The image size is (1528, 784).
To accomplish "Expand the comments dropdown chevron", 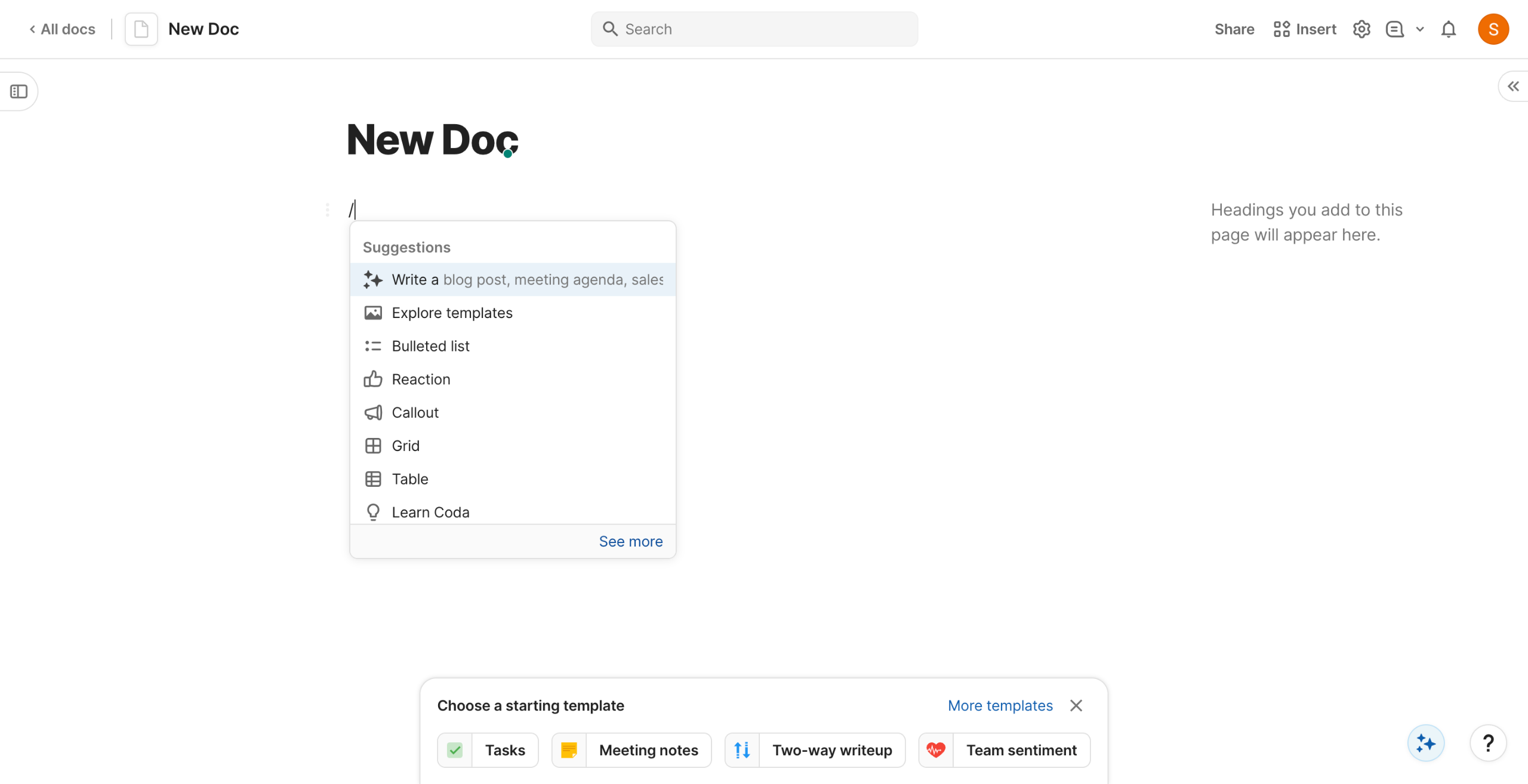I will [x=1420, y=29].
